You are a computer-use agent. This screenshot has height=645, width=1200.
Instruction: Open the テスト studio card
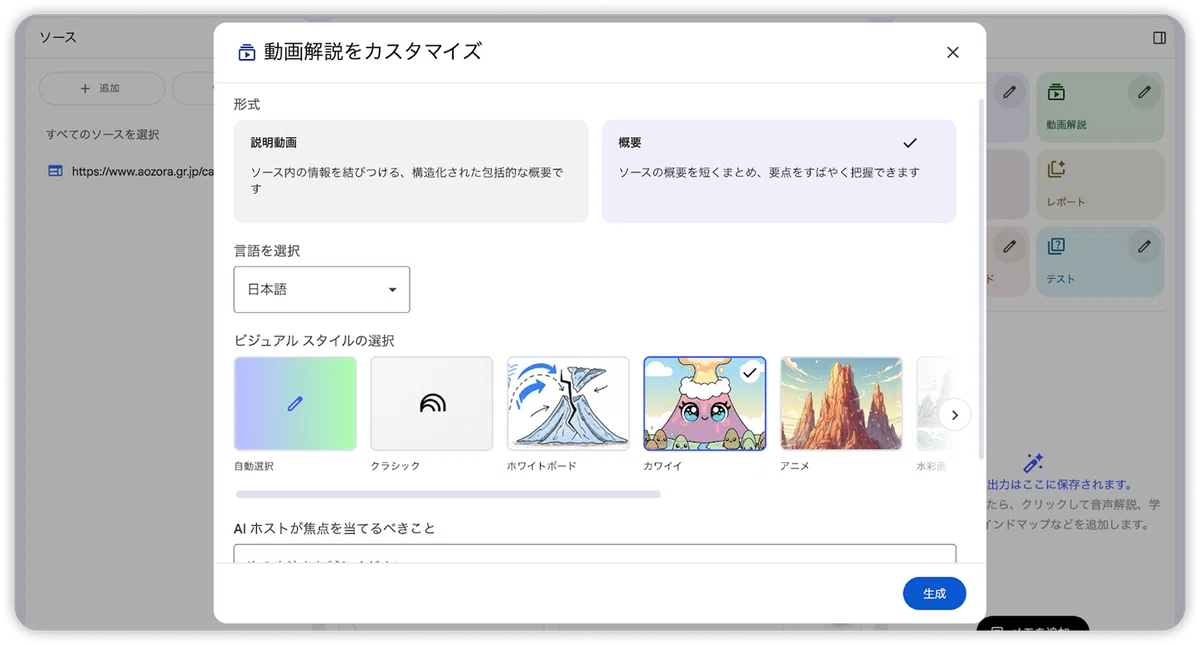coord(1100,261)
